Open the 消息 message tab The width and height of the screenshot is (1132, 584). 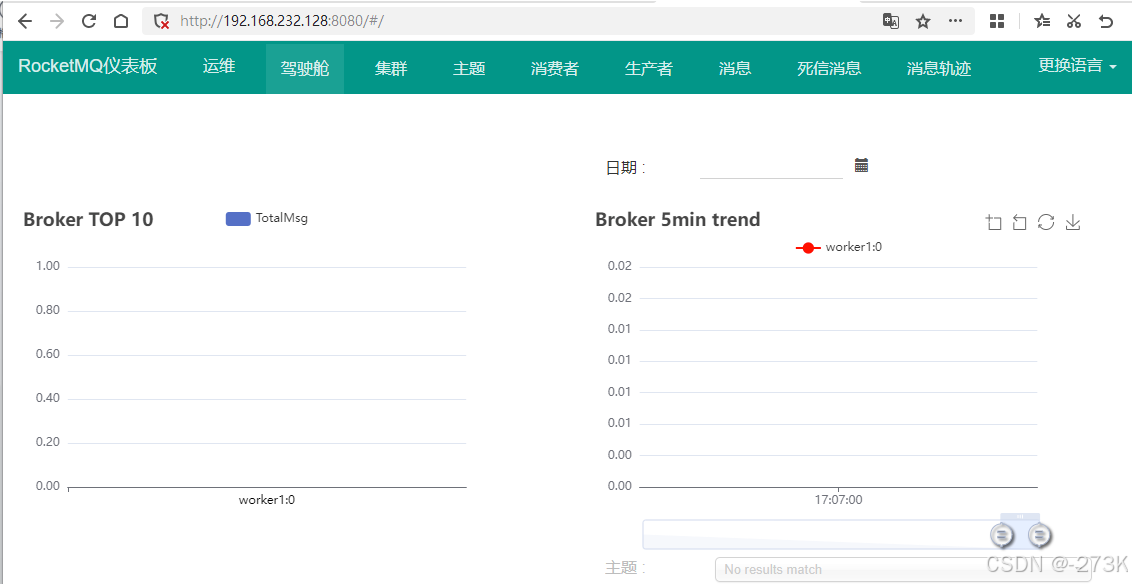click(735, 69)
